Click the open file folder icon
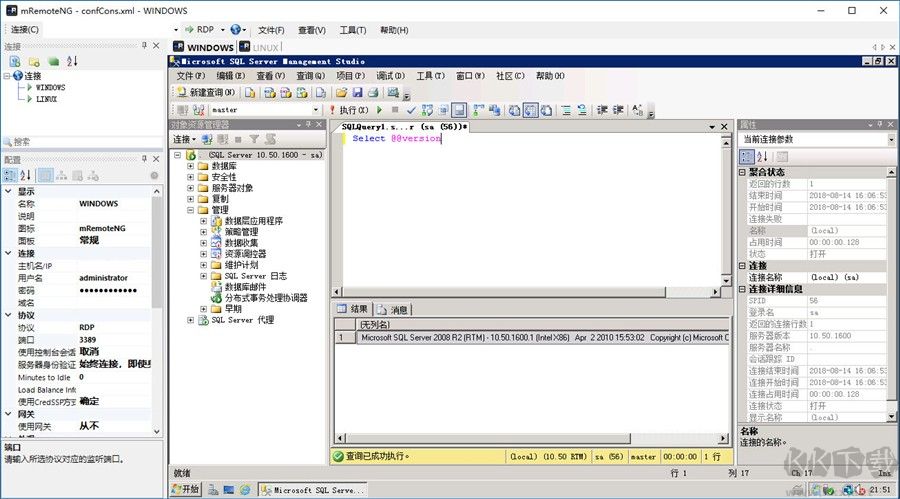The height and width of the screenshot is (499, 900). coord(341,93)
